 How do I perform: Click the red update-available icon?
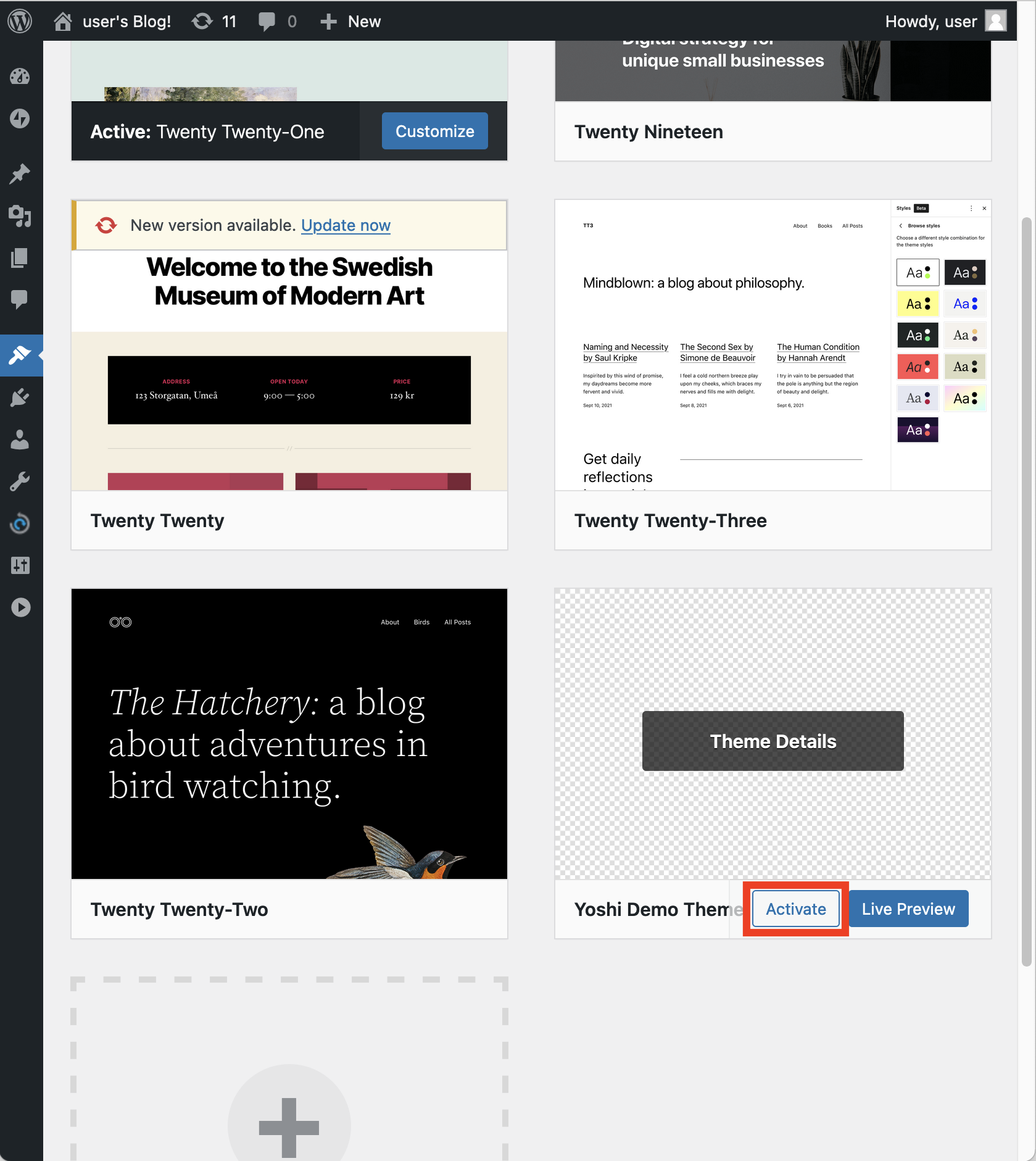pos(106,225)
